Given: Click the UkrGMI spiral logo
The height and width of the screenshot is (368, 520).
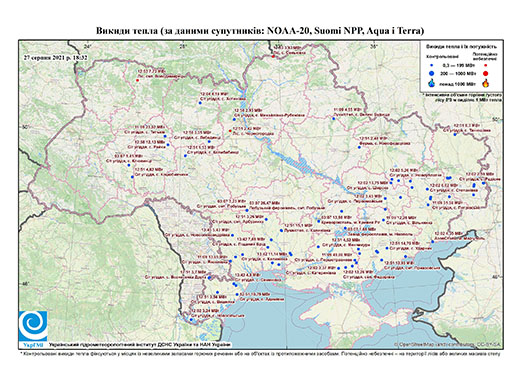Looking at the screenshot, I should 33,326.
